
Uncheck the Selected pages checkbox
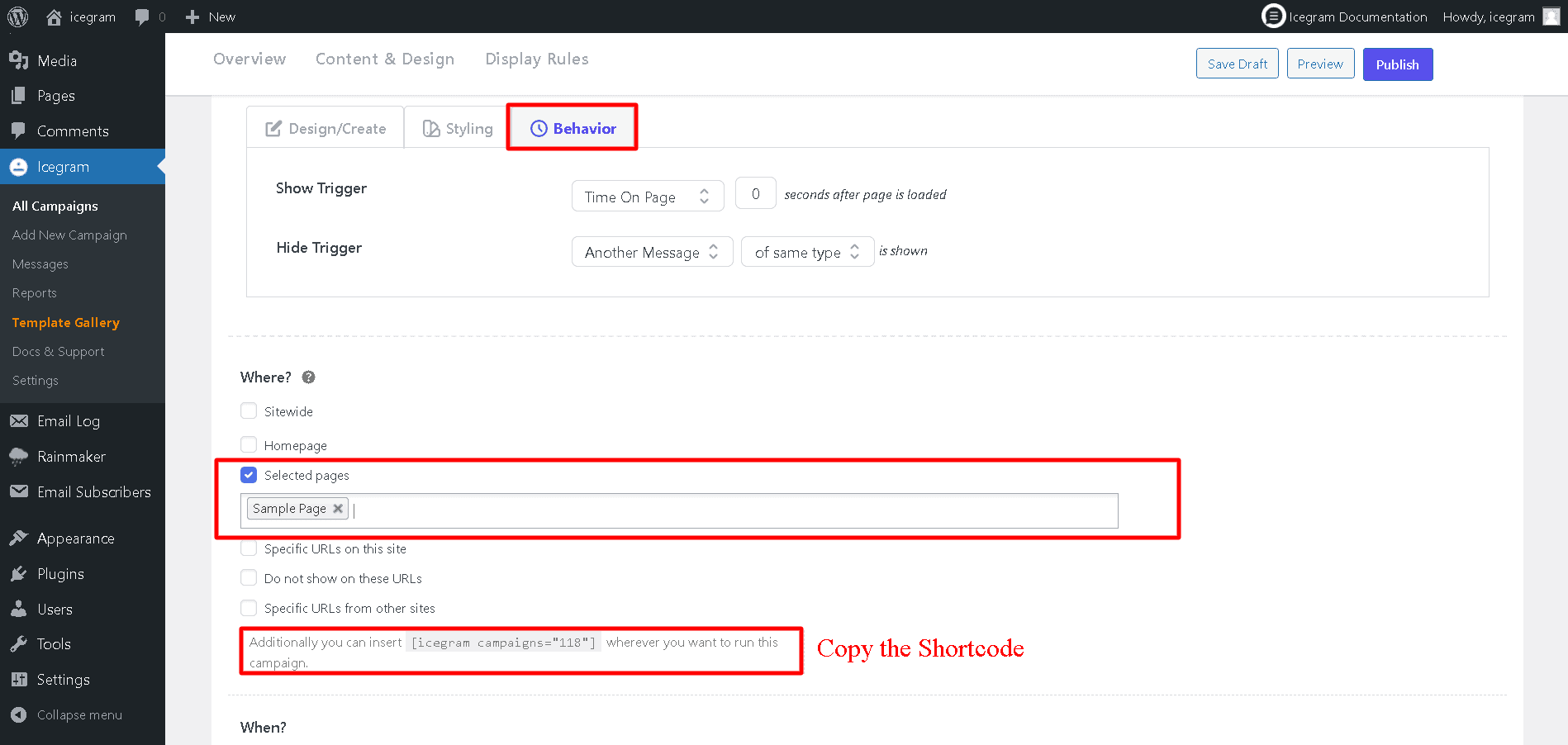click(x=249, y=475)
